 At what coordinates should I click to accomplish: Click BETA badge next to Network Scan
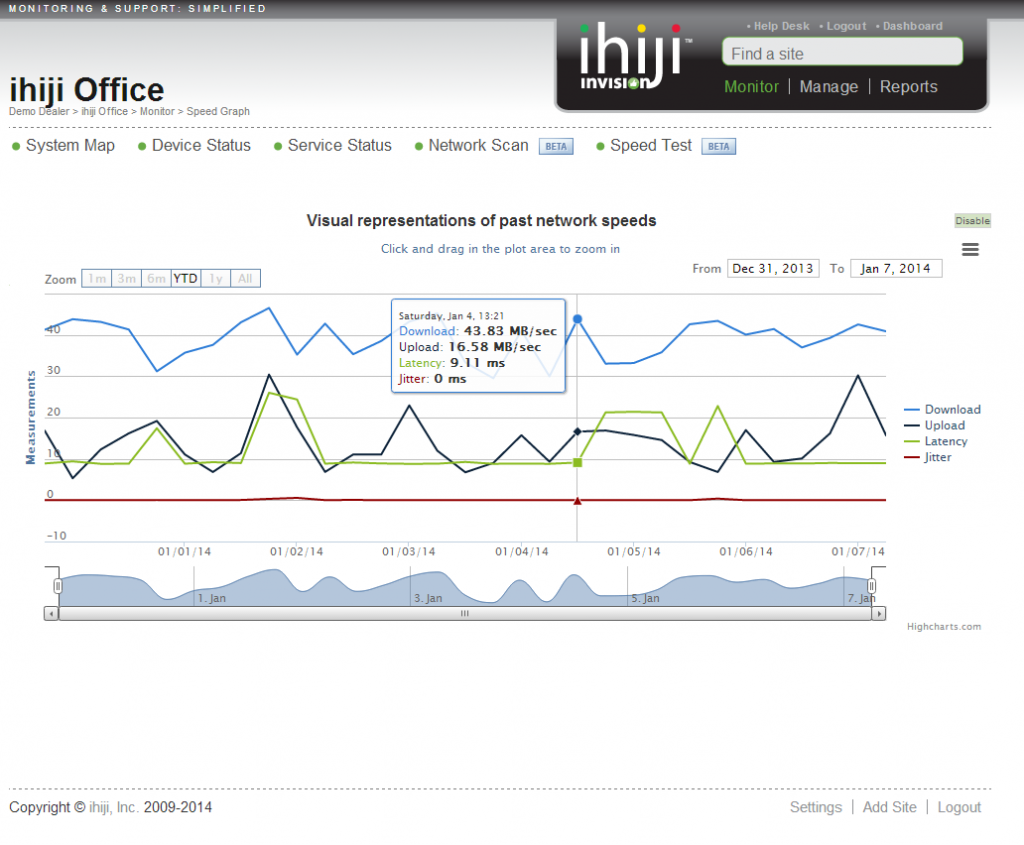556,146
